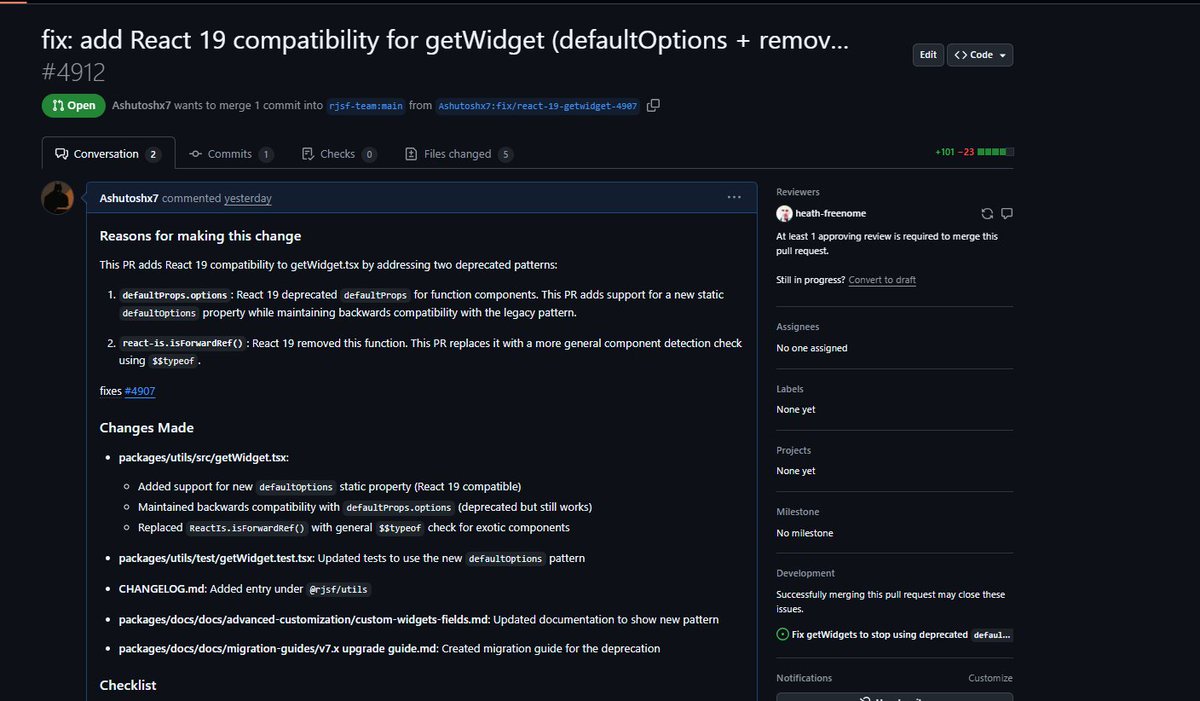Select the 'defaultProps.options' code snippet in list item 1
Image resolution: width=1200 pixels, height=701 pixels.
(176, 295)
